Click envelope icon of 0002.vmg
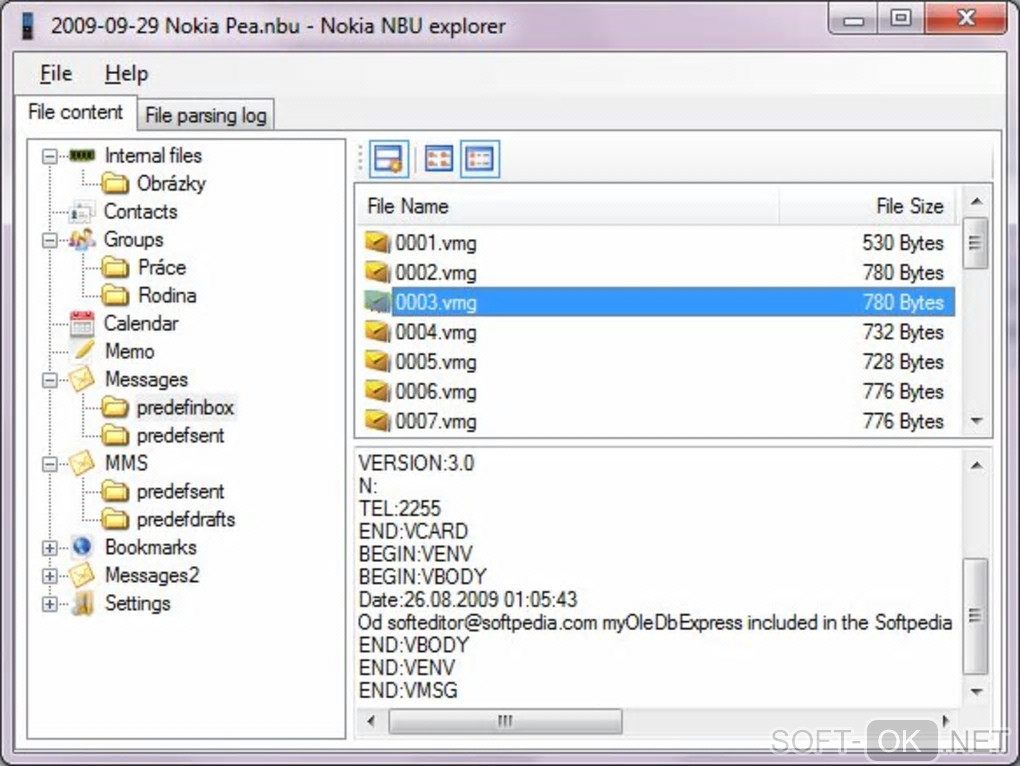Screen dimensions: 1020x766 377,273
